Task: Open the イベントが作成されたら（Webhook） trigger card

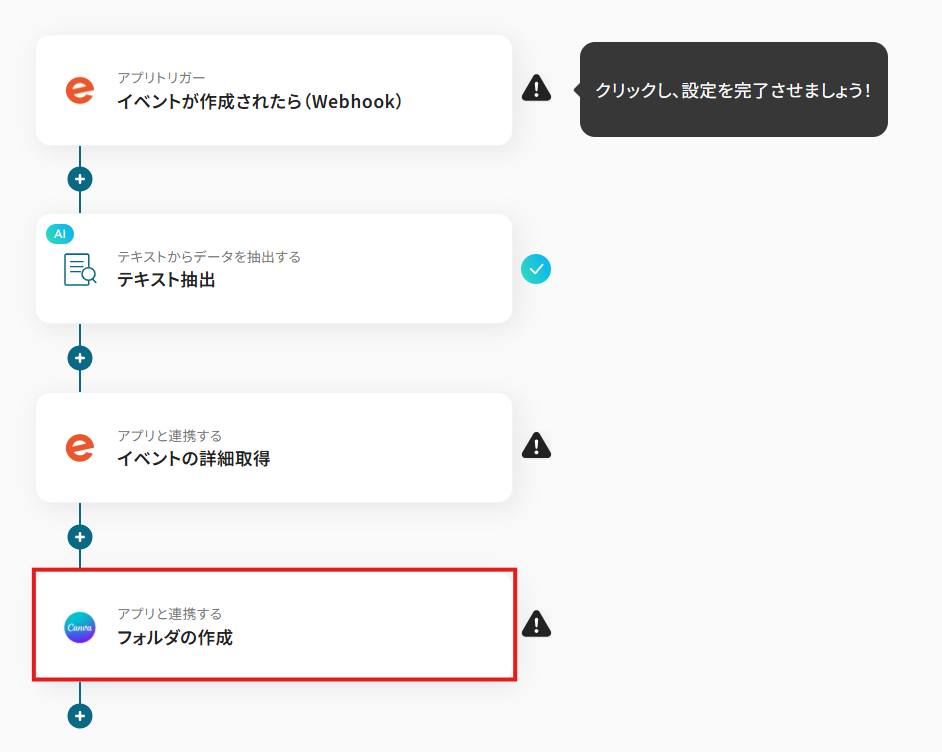Action: (x=300, y=101)
